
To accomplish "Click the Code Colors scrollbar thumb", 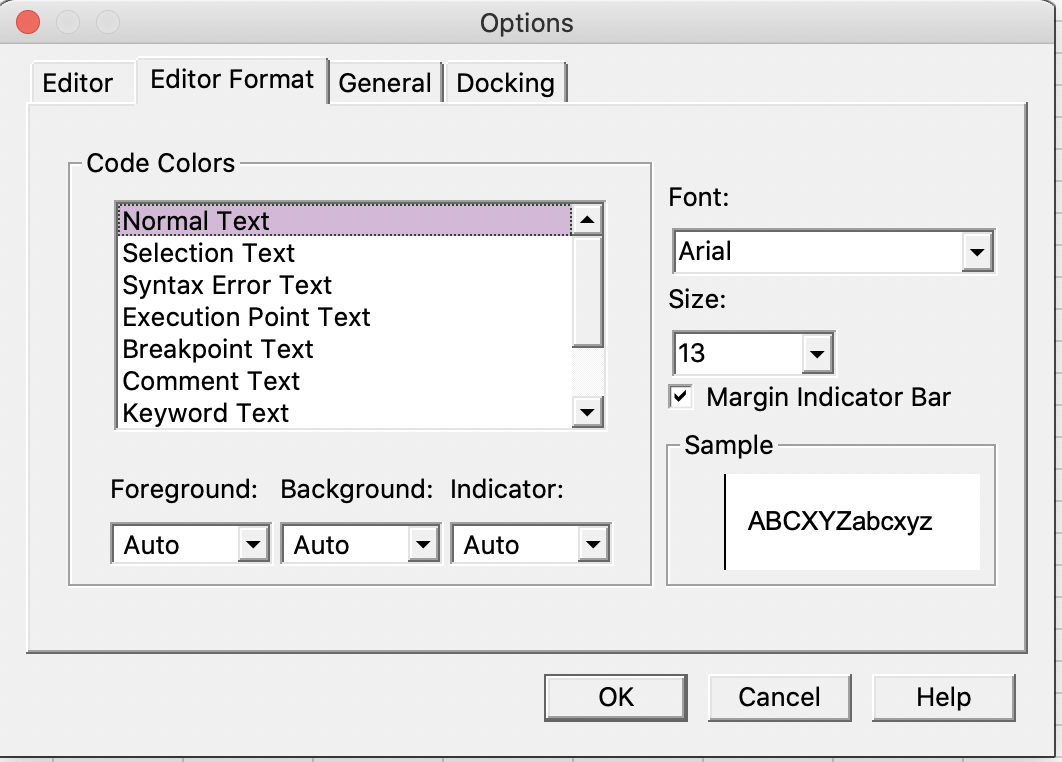I will click(x=587, y=290).
